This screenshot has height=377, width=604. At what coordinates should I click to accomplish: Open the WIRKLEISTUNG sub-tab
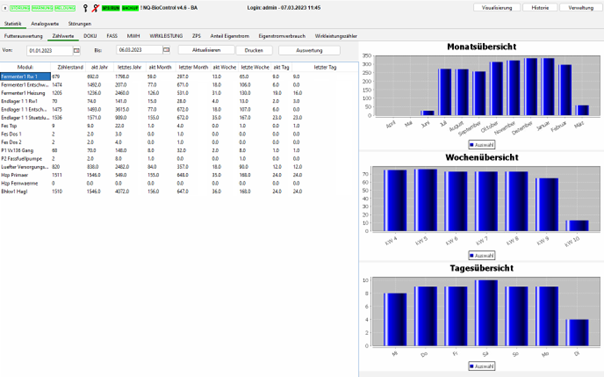(166, 36)
